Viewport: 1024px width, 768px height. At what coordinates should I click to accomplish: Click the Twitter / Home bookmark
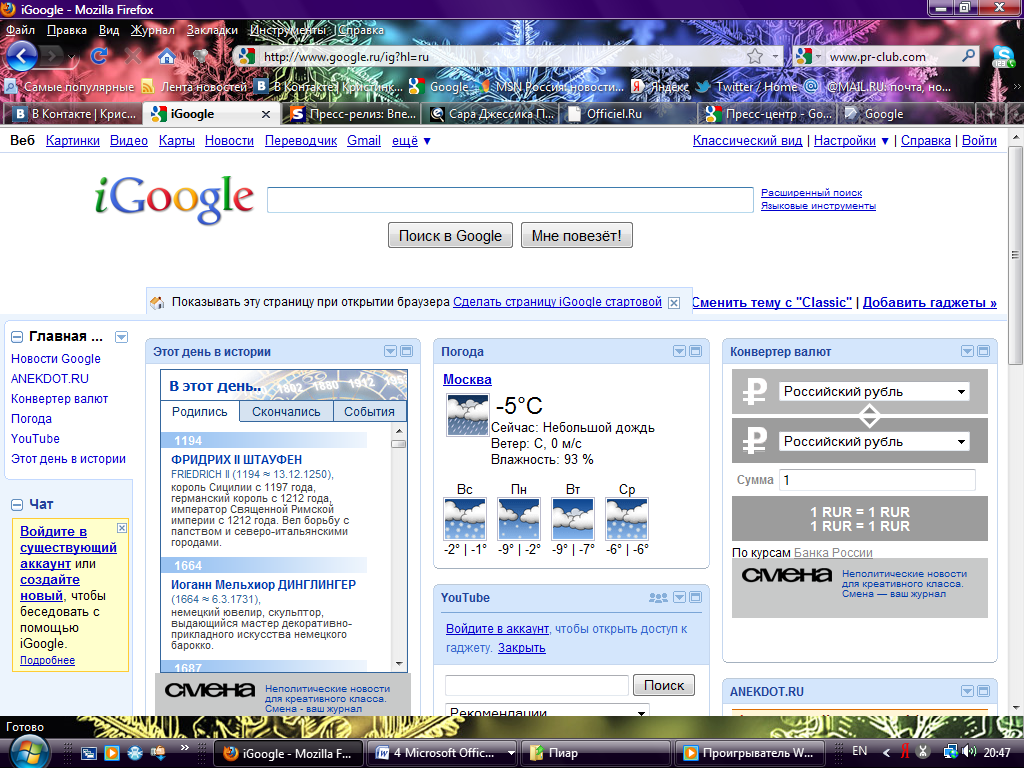747,87
